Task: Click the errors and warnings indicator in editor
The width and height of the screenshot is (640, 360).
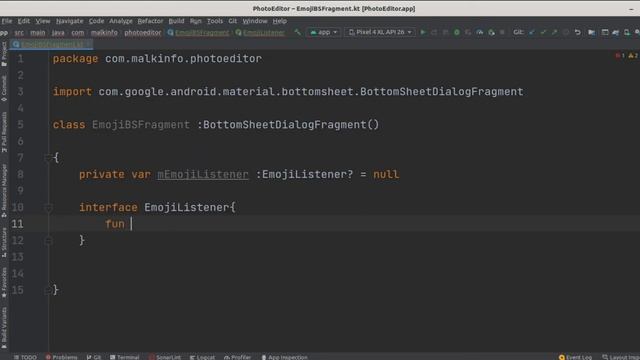Action: 626,56
